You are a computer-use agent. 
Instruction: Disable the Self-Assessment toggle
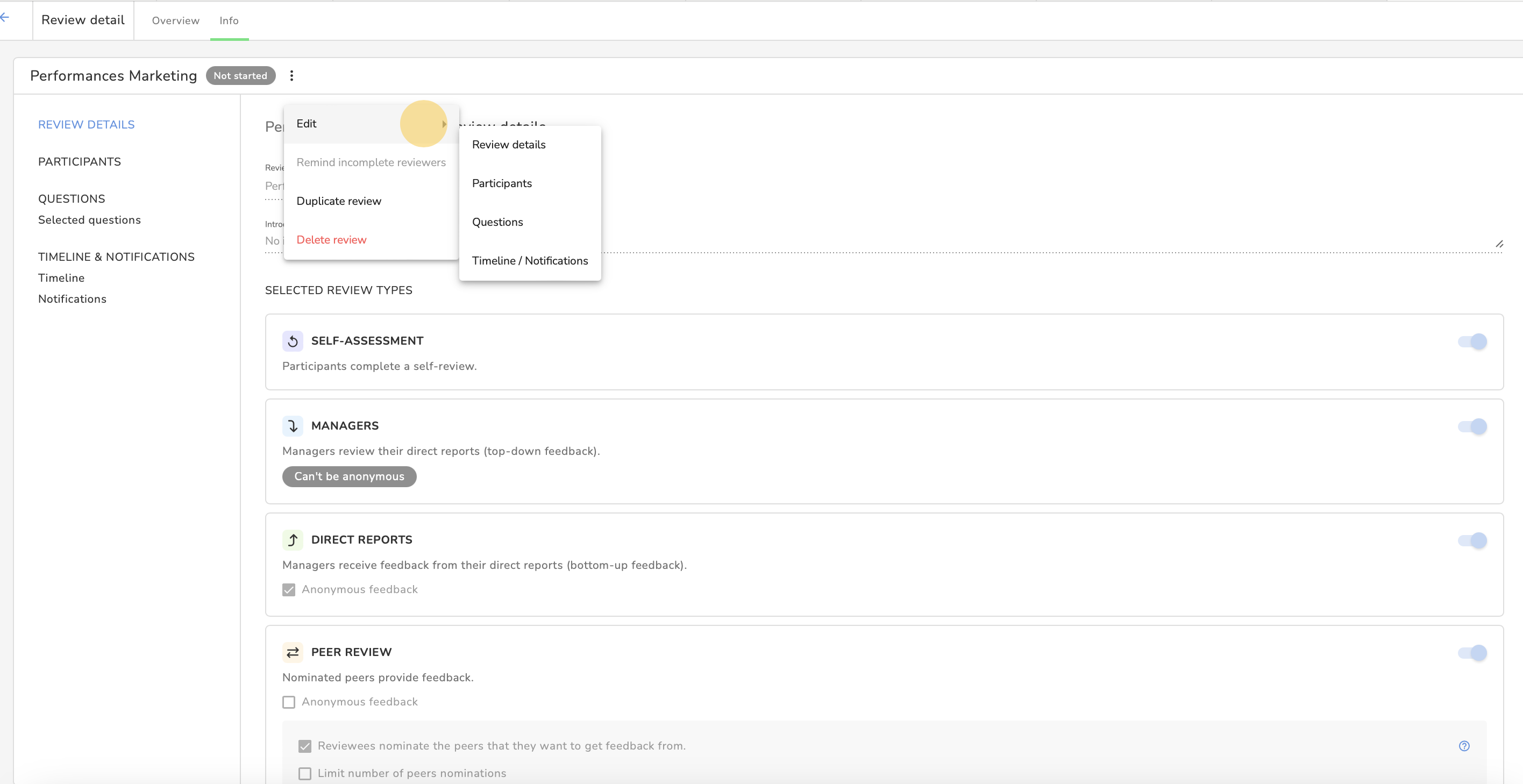1472,341
